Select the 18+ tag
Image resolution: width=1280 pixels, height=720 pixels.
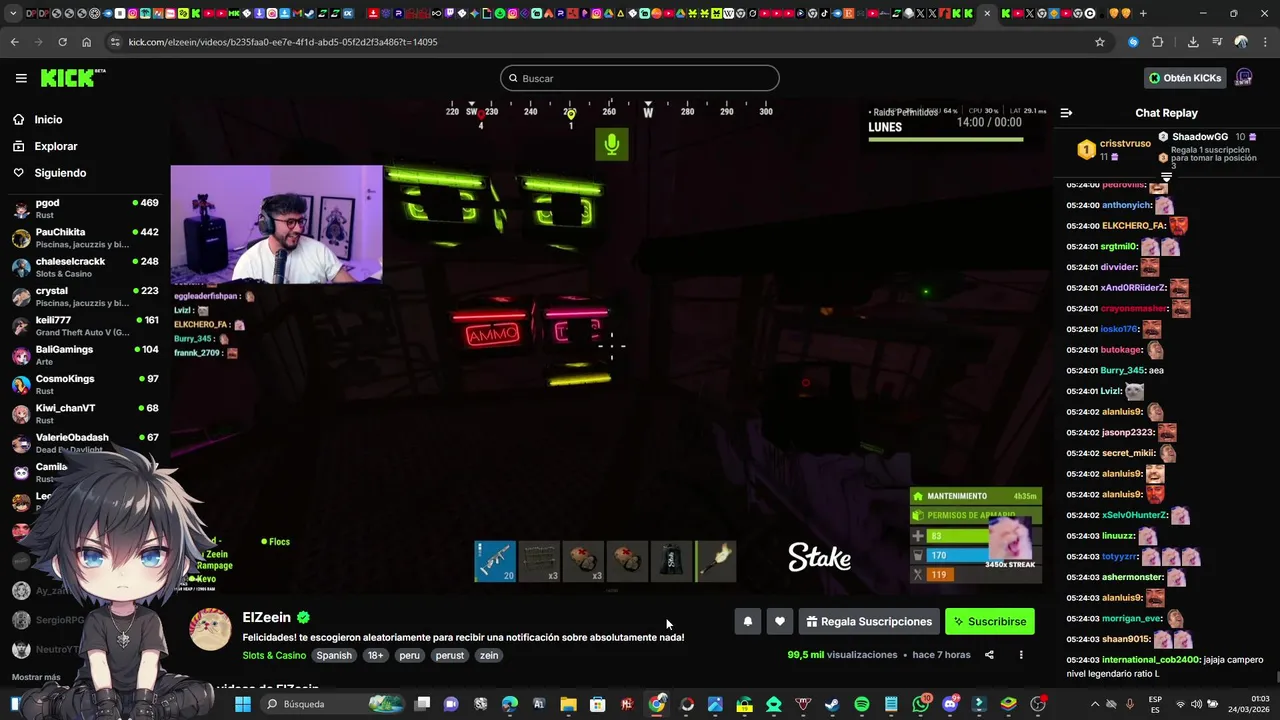point(375,655)
